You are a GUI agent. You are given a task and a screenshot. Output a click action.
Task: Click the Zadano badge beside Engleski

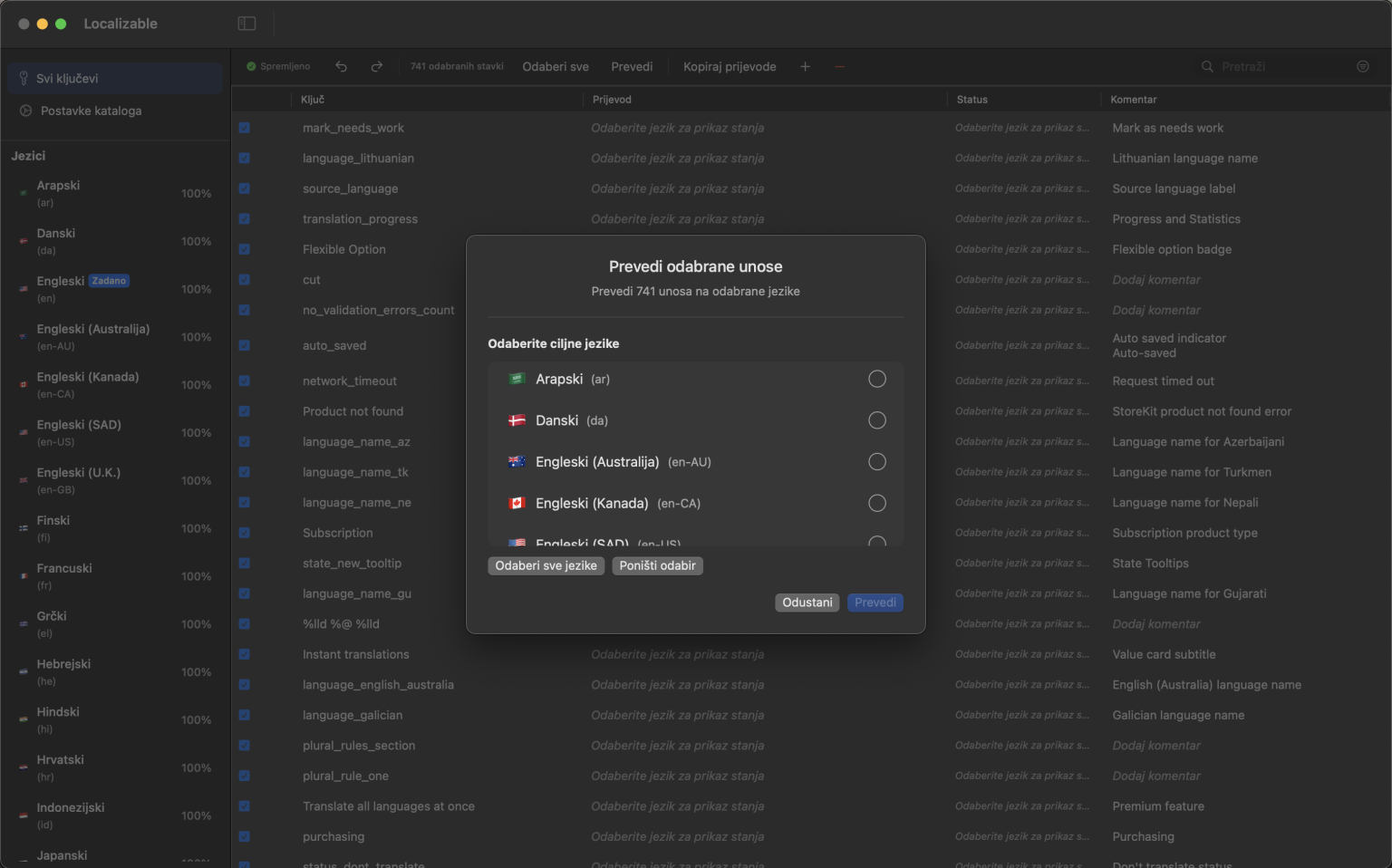[109, 281]
